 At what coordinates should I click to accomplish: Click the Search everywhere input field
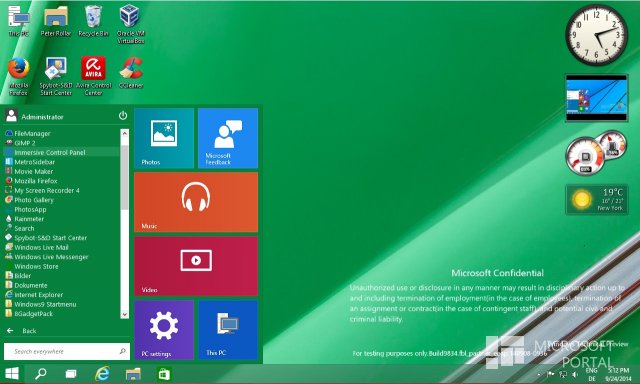coord(67,351)
